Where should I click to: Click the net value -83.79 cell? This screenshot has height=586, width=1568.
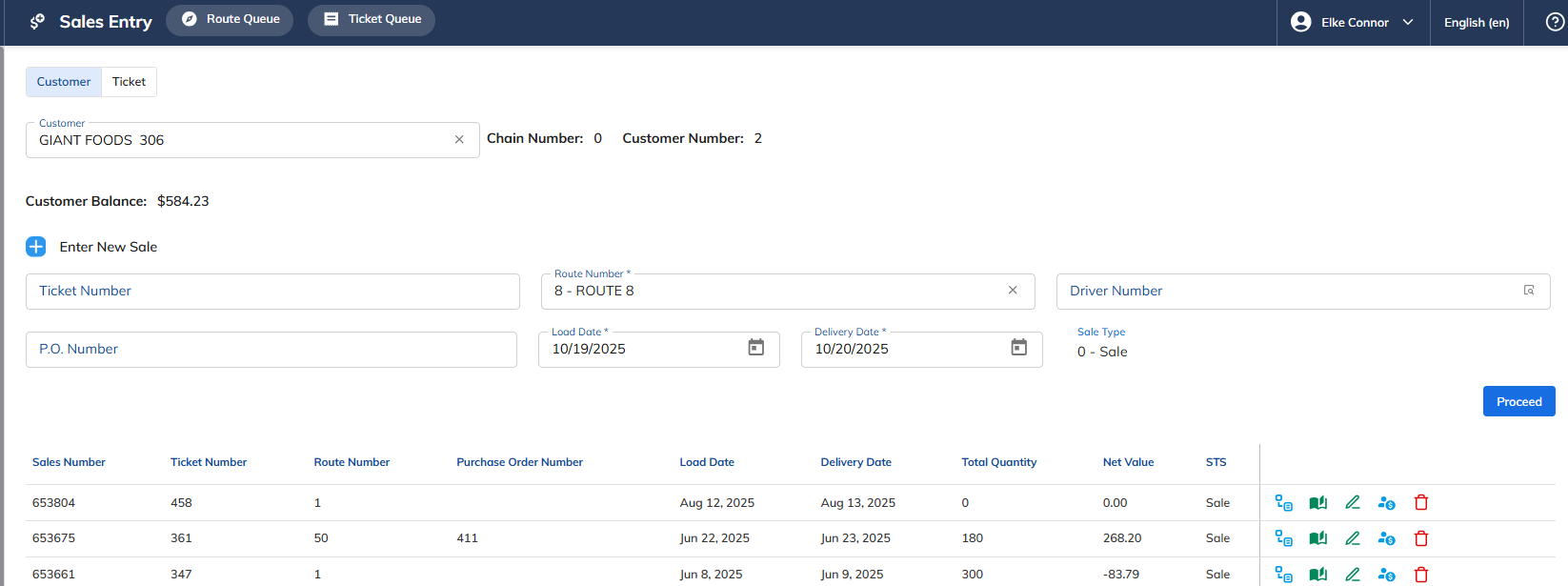click(1121, 575)
